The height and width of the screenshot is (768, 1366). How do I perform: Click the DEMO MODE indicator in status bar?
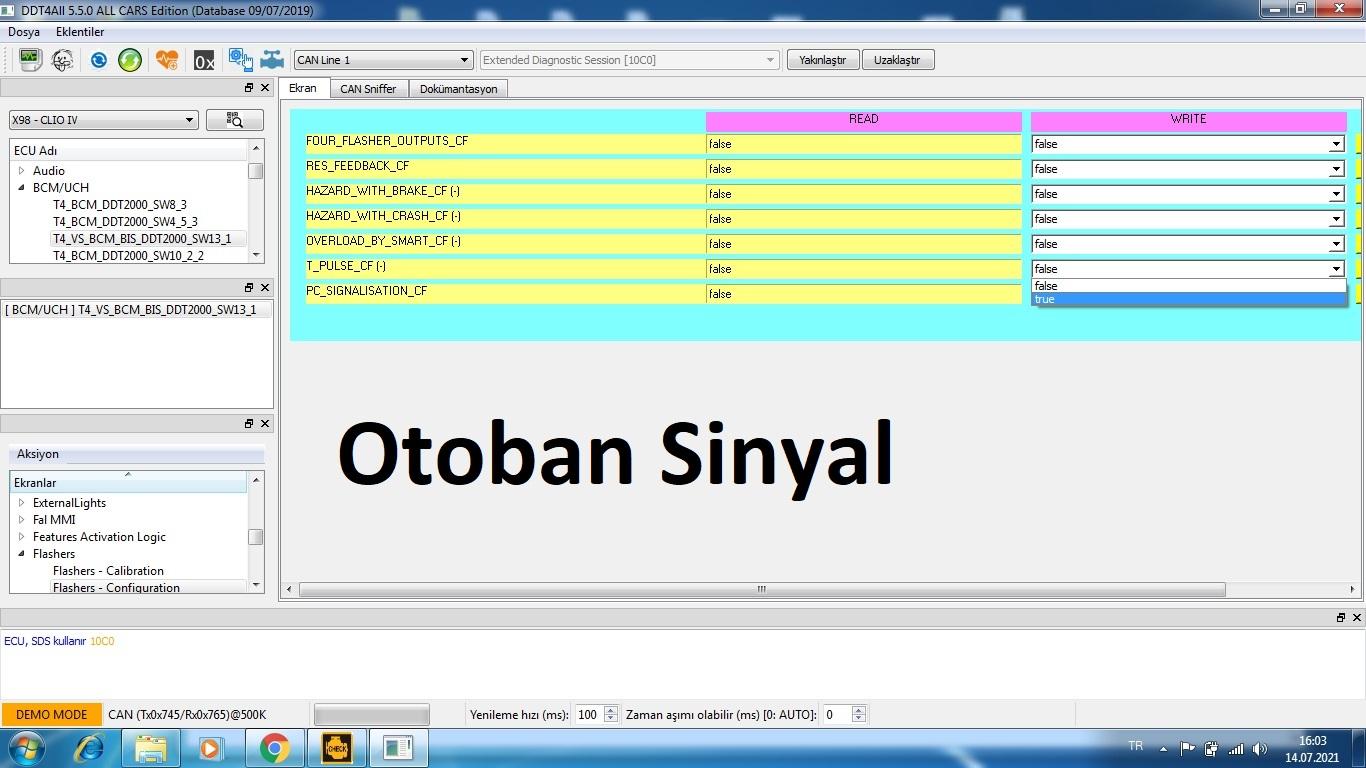click(51, 714)
